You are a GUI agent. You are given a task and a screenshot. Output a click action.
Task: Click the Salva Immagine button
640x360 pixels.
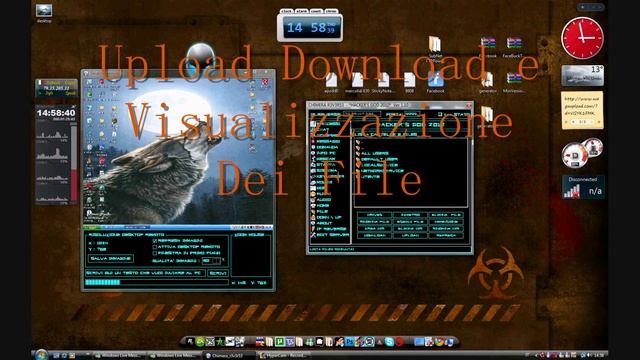click(x=111, y=259)
